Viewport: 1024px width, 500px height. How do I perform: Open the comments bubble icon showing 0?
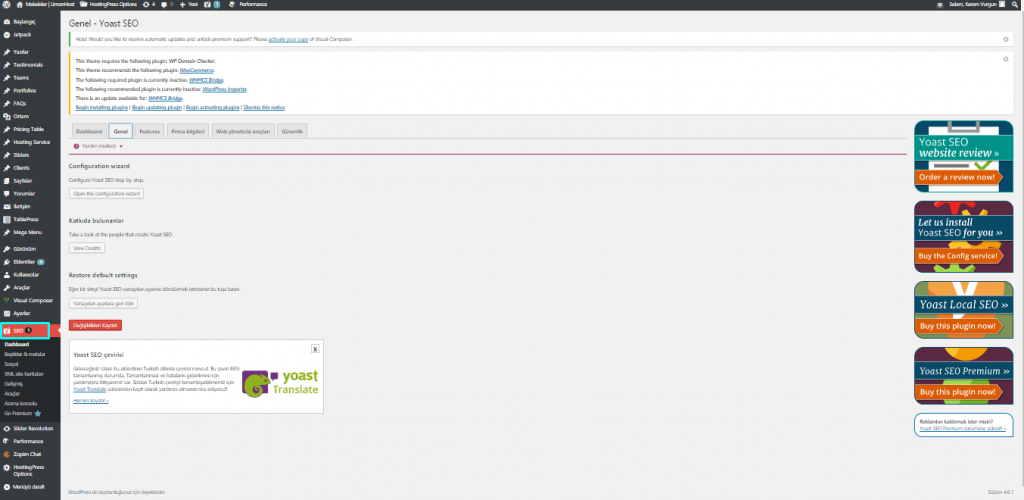[167, 4]
